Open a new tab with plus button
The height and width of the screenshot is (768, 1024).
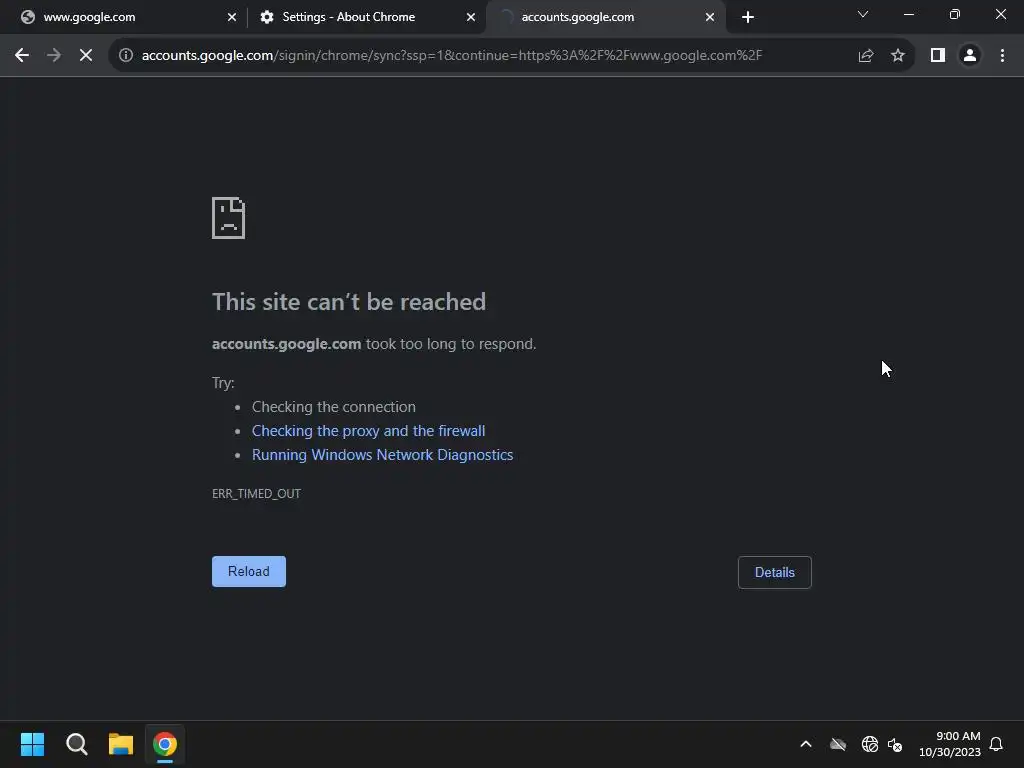[x=748, y=17]
